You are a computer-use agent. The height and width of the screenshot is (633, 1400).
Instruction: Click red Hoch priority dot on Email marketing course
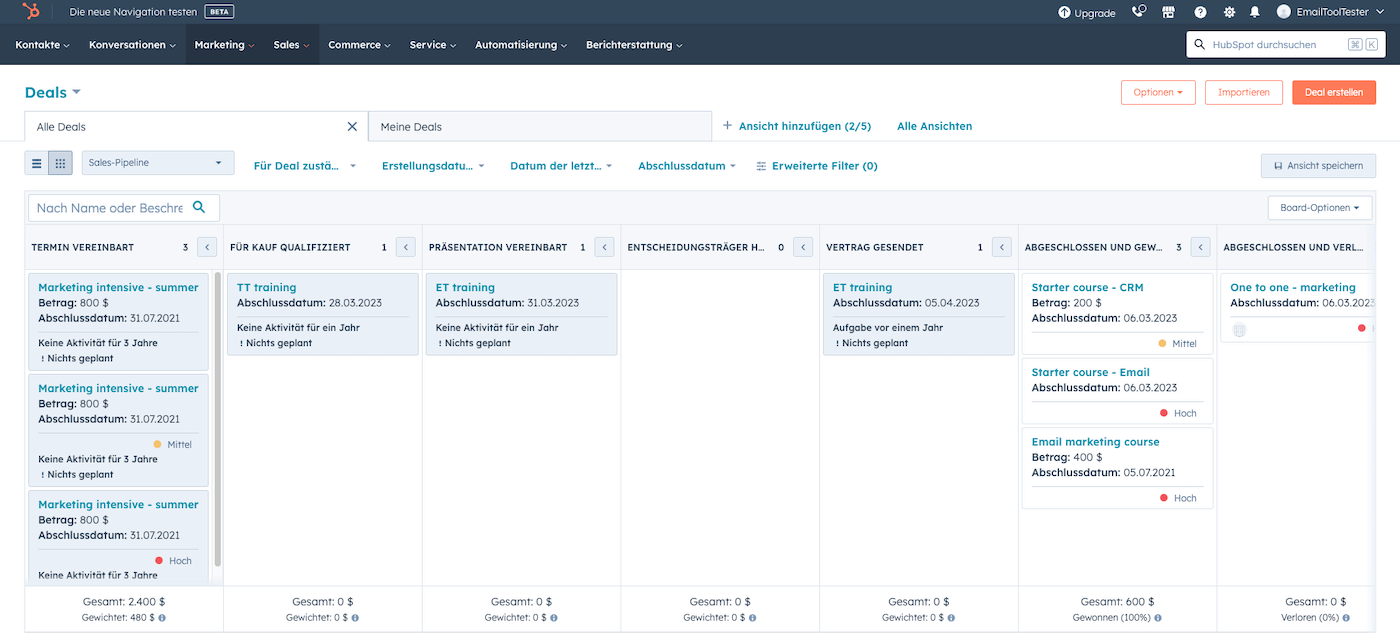[x=1163, y=498]
